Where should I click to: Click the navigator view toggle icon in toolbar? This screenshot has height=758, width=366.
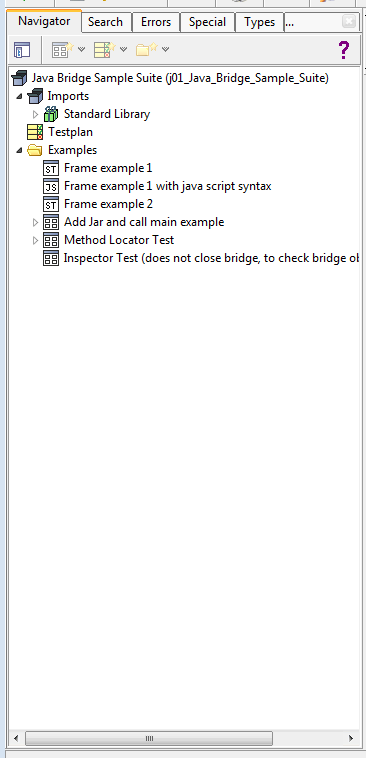coord(22,50)
